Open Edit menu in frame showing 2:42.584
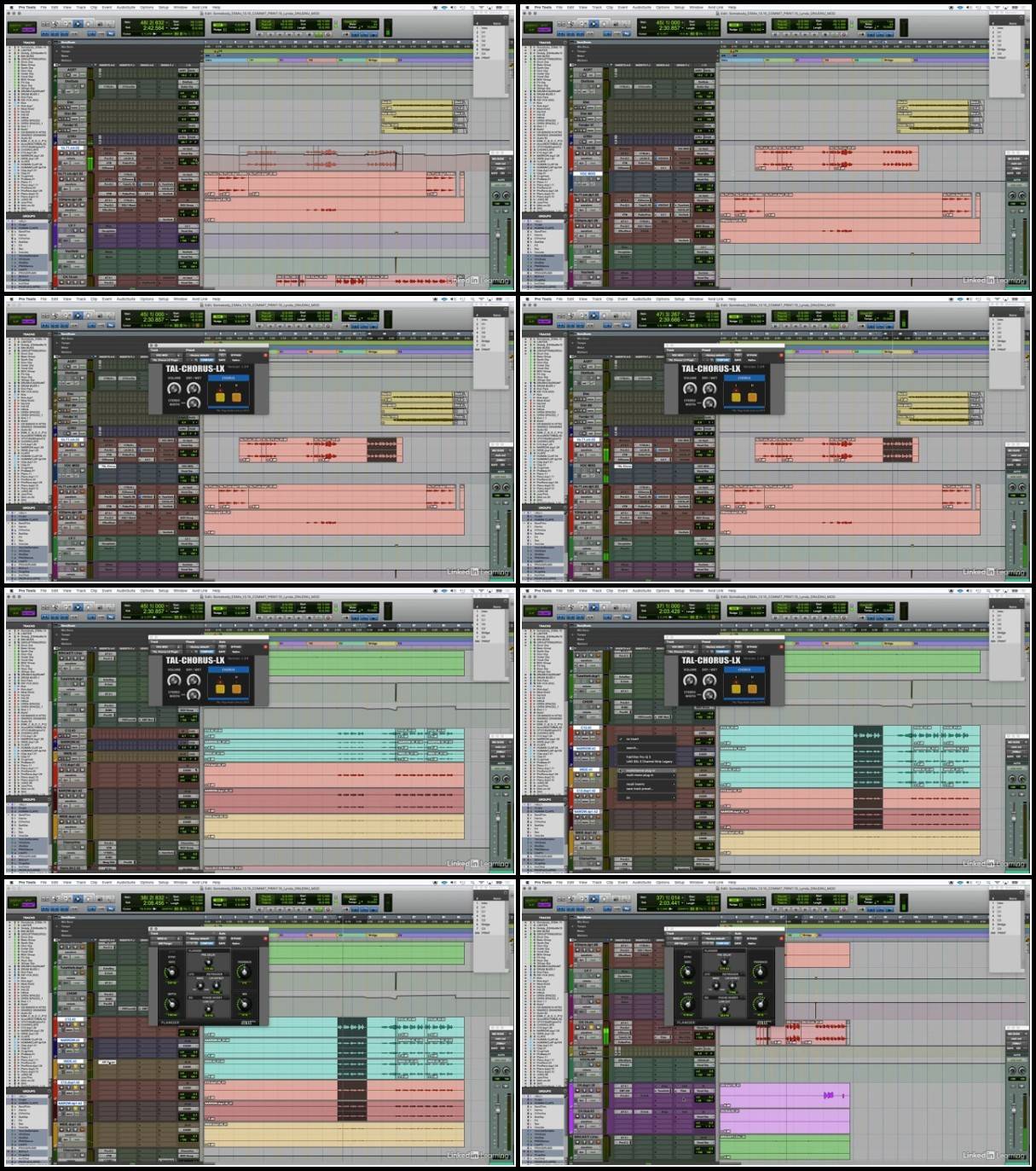 coord(55,7)
